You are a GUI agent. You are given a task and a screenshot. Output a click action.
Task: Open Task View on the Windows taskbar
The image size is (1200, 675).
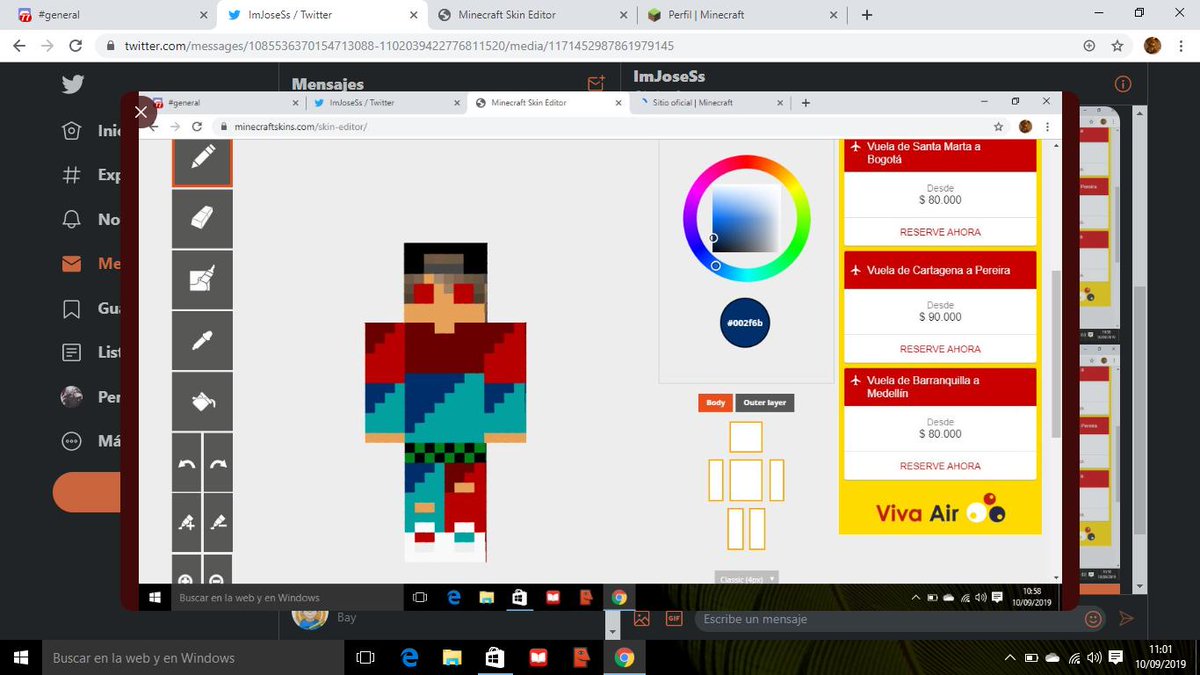coord(366,658)
